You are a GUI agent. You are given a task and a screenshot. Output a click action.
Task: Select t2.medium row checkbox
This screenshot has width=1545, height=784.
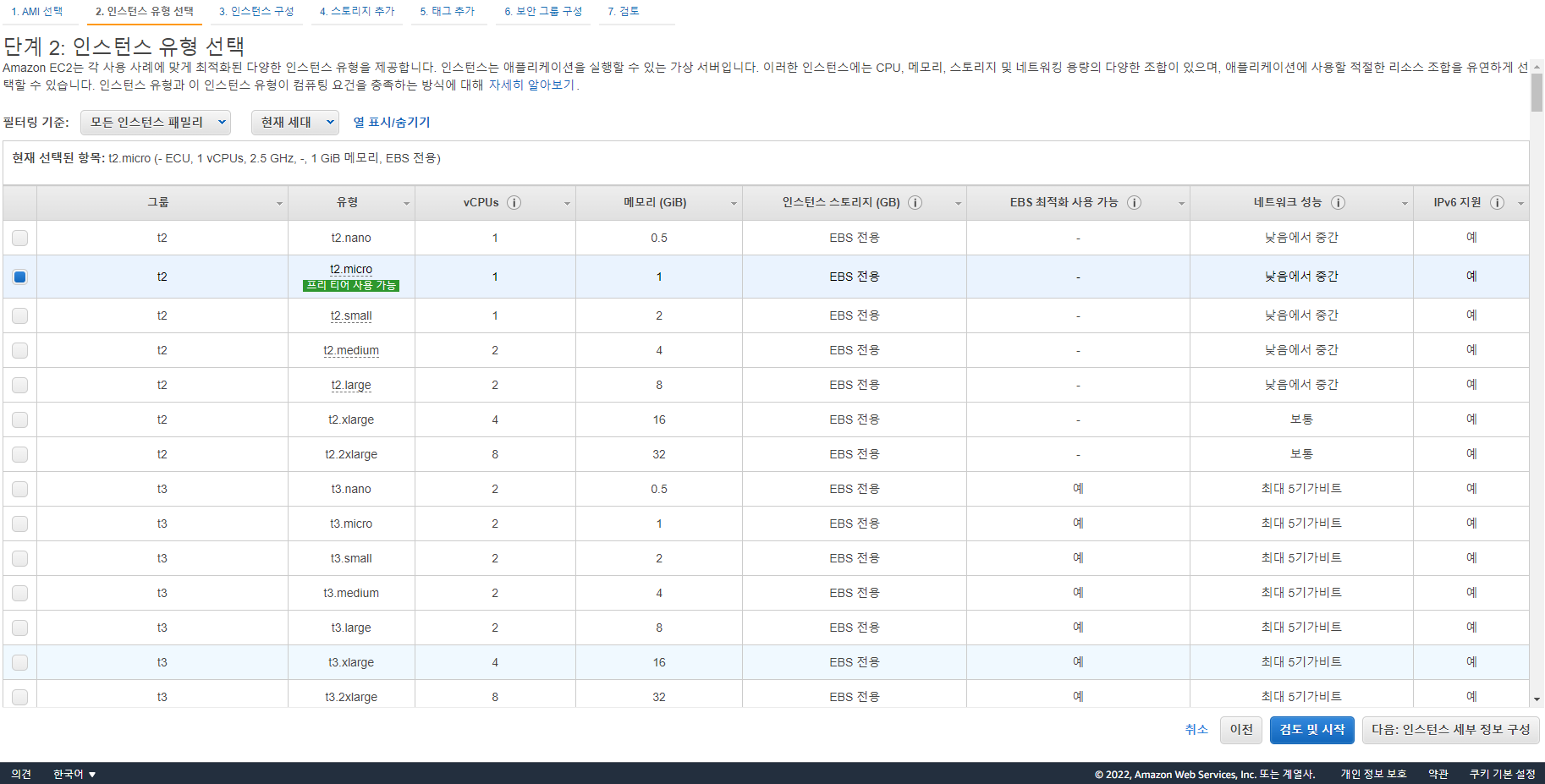tap(20, 351)
